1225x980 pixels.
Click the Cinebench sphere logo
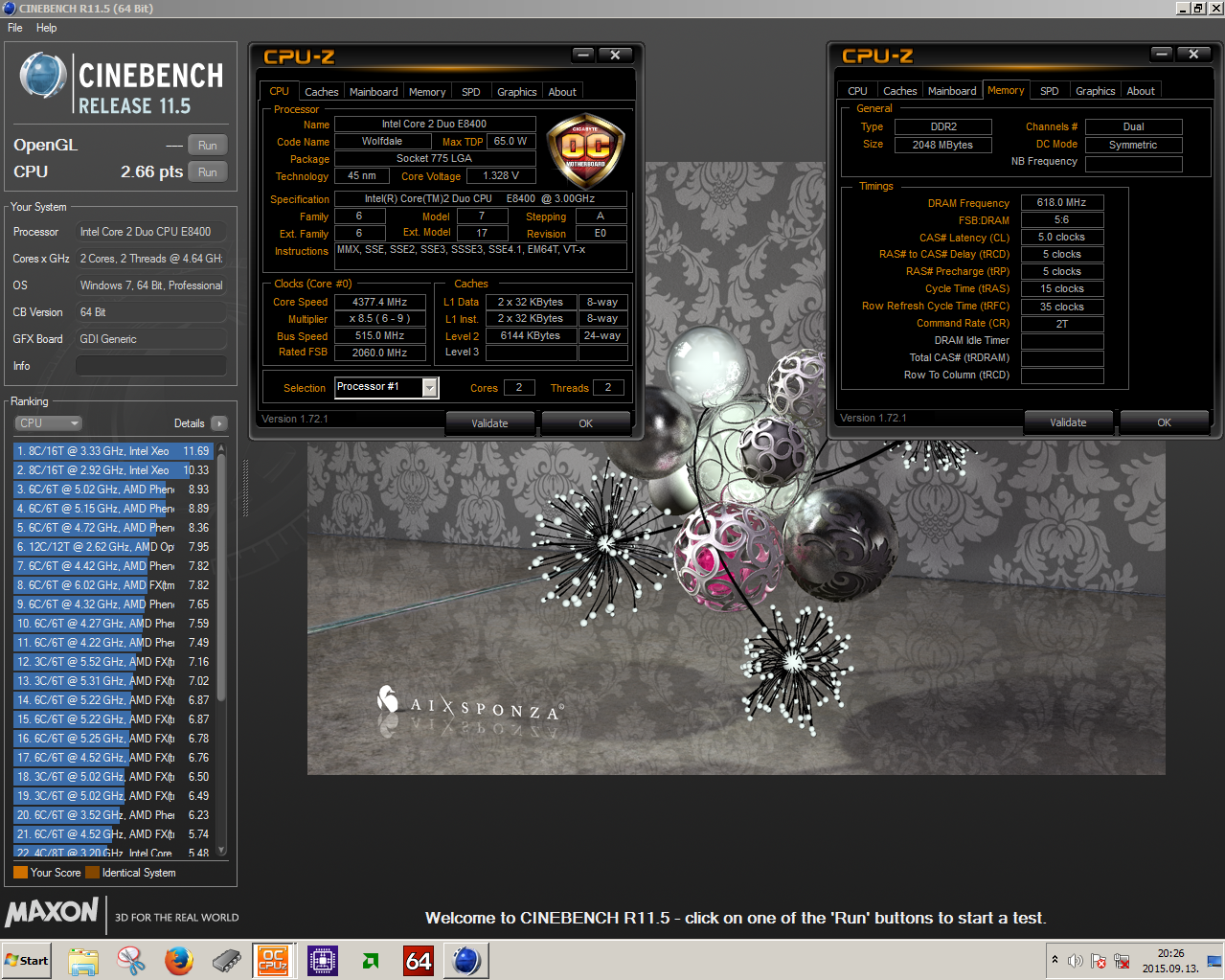[43, 76]
